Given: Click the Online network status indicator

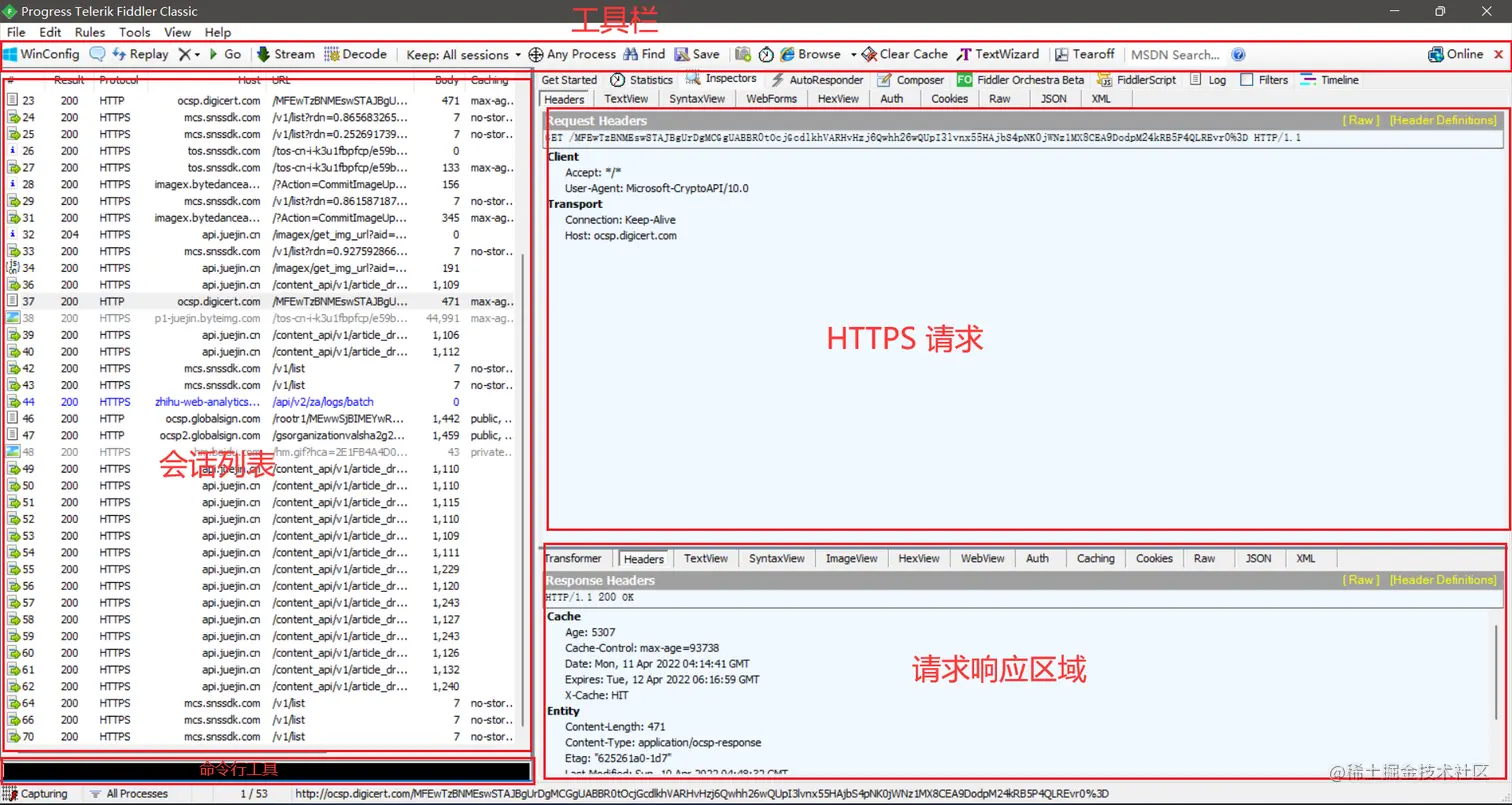Looking at the screenshot, I should (x=1456, y=54).
